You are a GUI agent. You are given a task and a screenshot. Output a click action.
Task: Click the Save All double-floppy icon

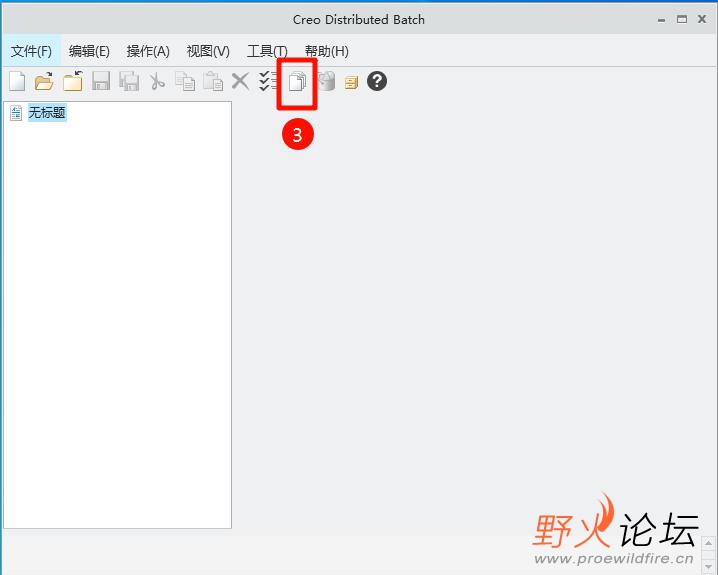pos(129,81)
